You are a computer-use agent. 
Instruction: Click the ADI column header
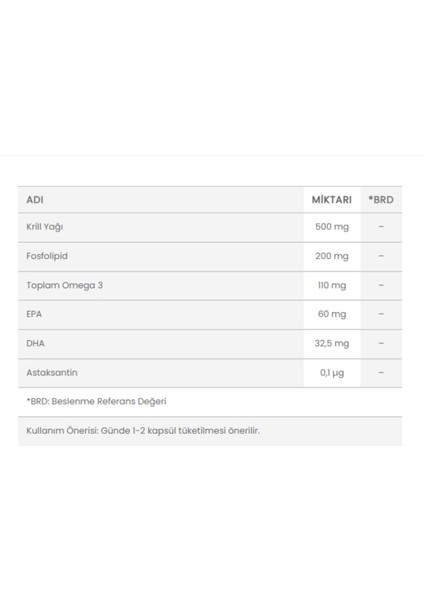tap(35, 200)
